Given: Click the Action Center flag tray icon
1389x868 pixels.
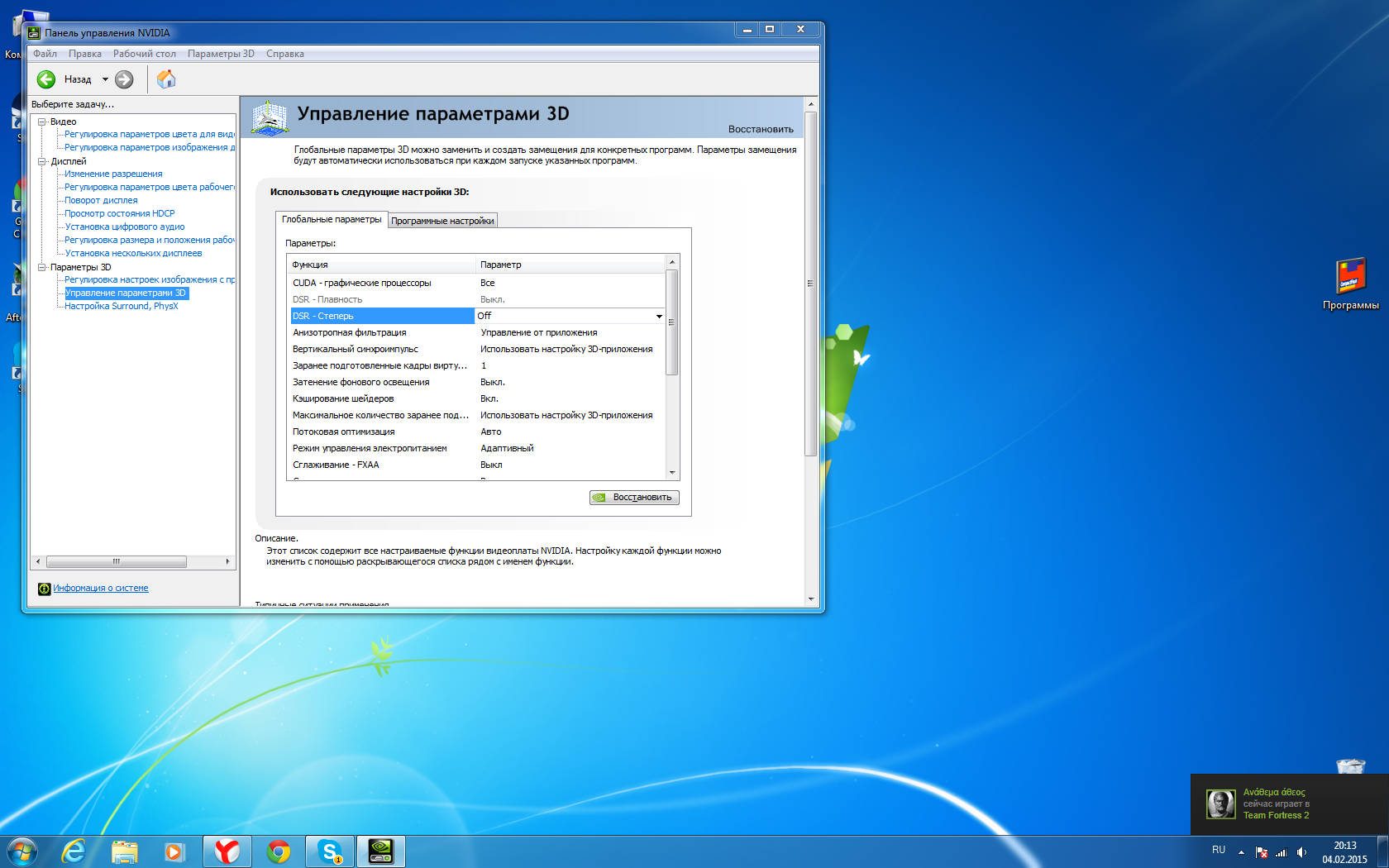Looking at the screenshot, I should click(1262, 852).
